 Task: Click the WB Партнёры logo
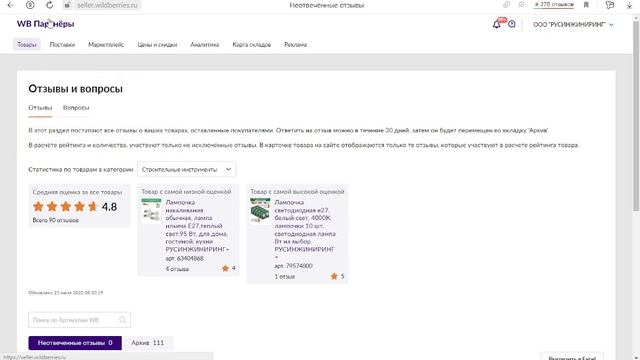45,24
